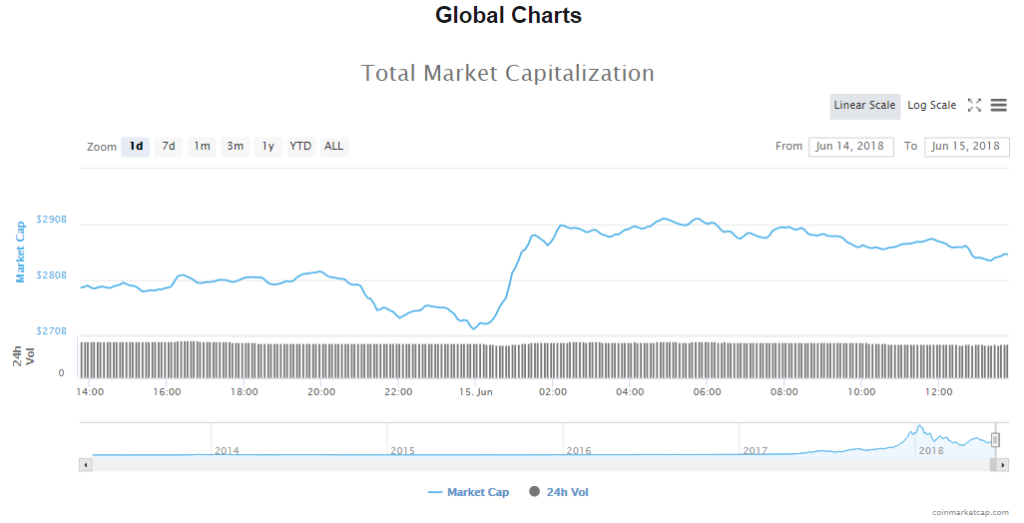Open the fullscreen chart view icon

(x=974, y=105)
